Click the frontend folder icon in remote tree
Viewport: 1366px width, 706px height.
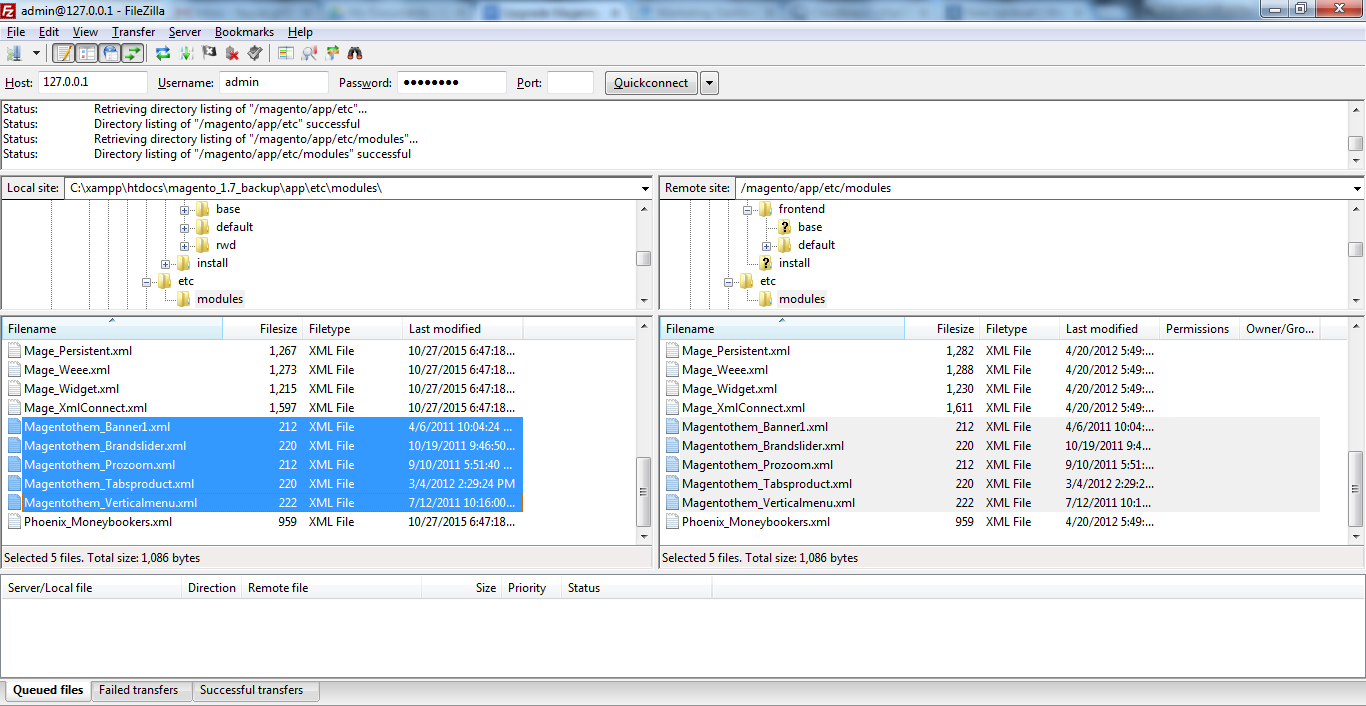click(x=766, y=209)
